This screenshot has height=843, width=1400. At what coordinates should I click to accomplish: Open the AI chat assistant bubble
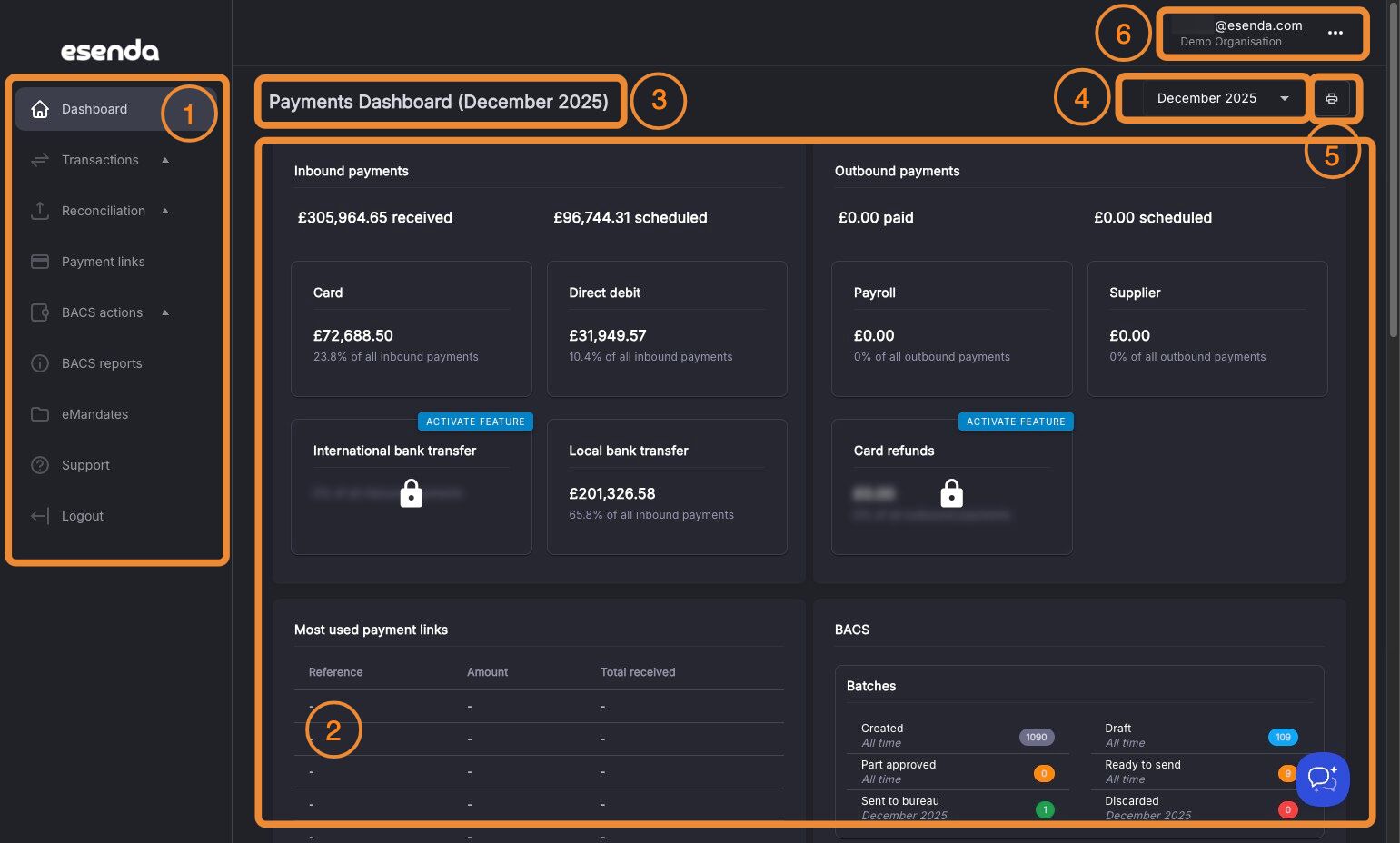tap(1323, 779)
